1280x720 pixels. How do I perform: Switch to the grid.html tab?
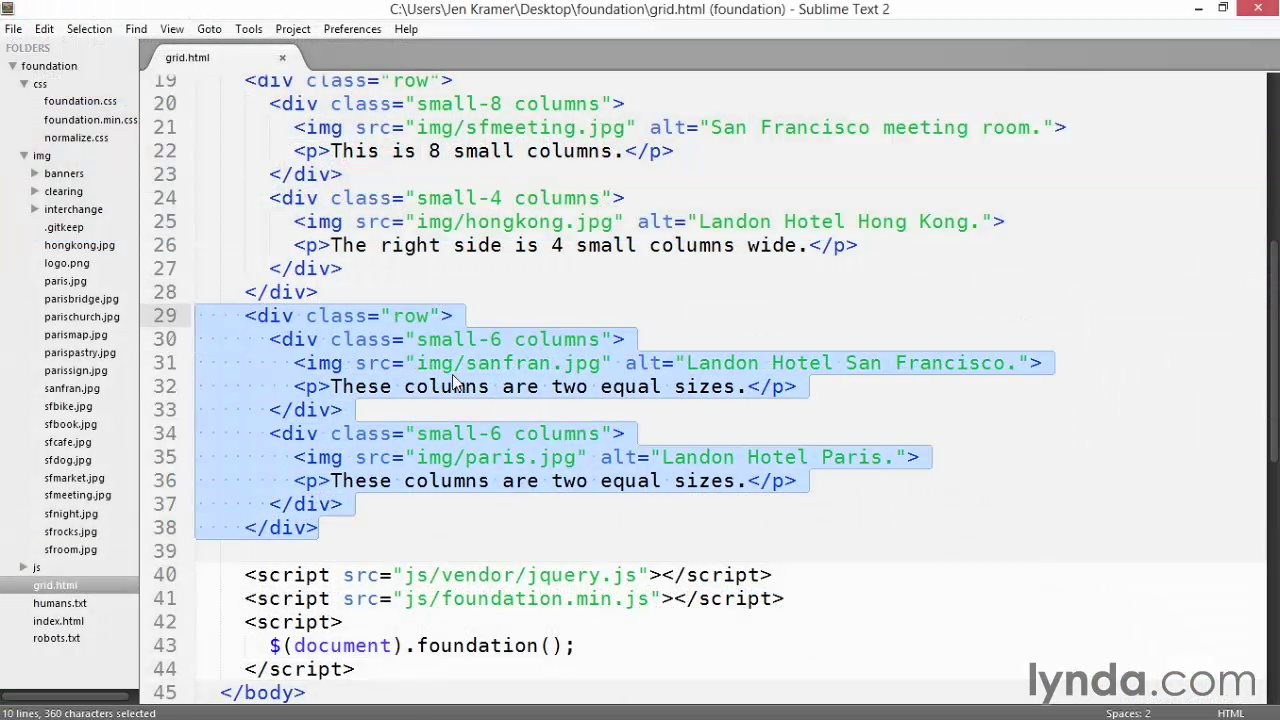click(x=187, y=57)
